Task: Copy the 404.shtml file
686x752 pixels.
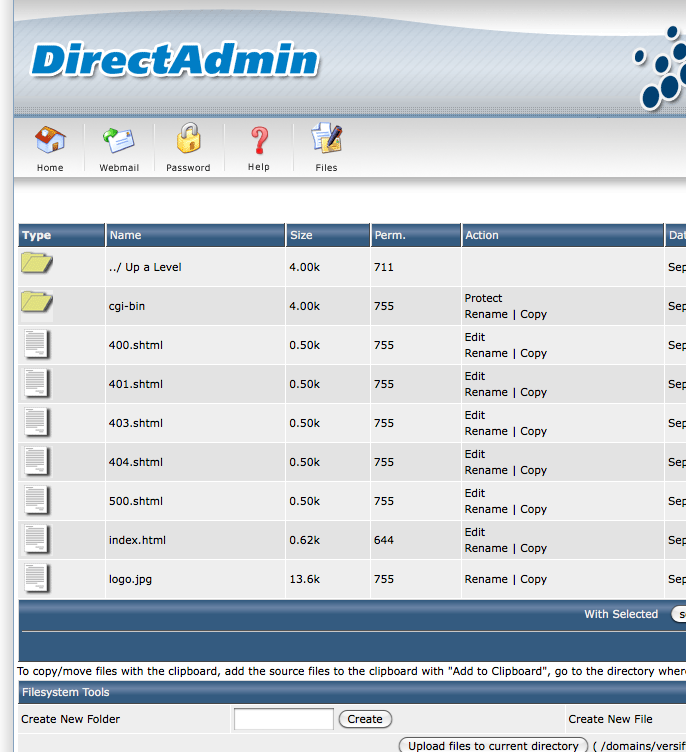Action: [533, 470]
